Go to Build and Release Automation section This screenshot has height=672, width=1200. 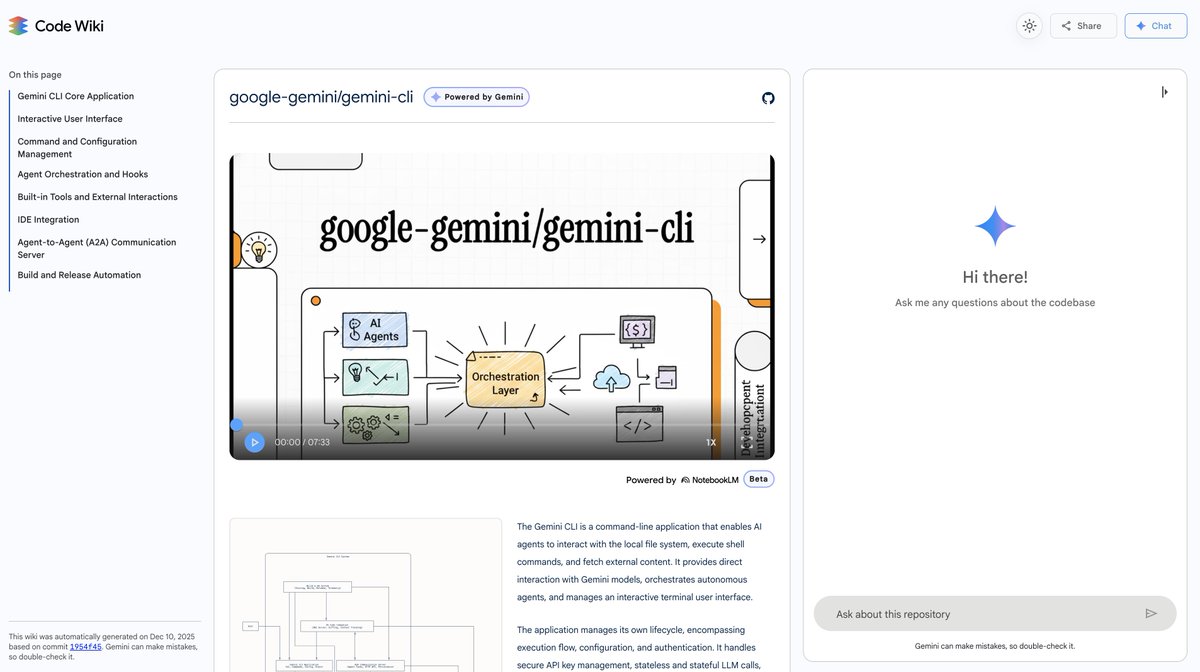point(79,275)
